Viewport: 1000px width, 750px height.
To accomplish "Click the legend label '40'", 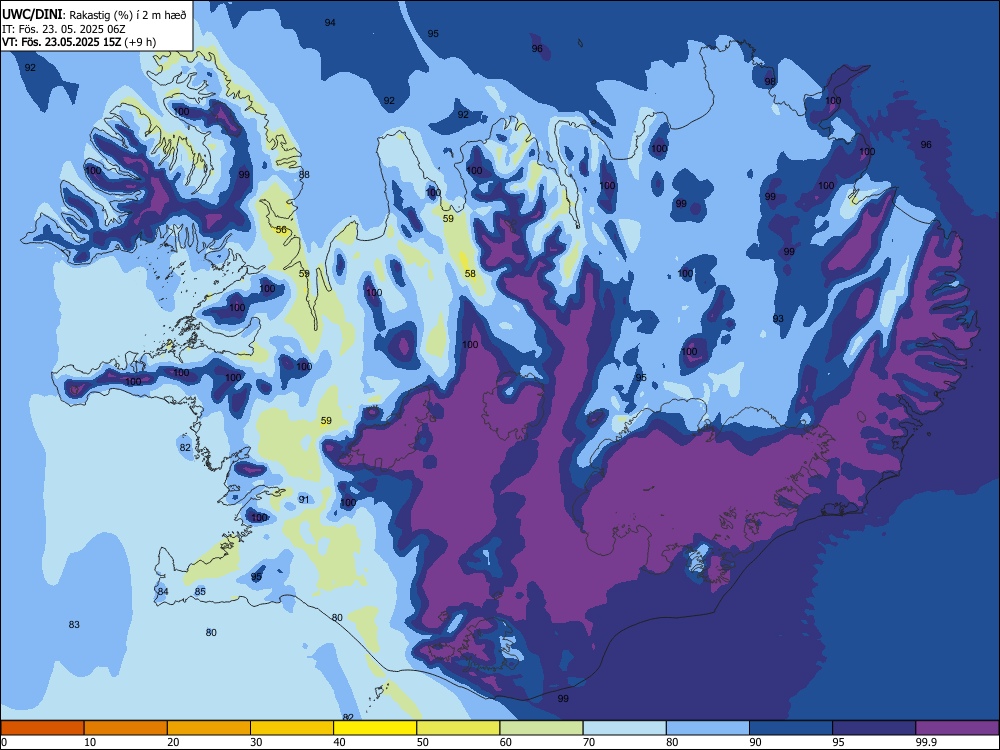I will click(339, 742).
